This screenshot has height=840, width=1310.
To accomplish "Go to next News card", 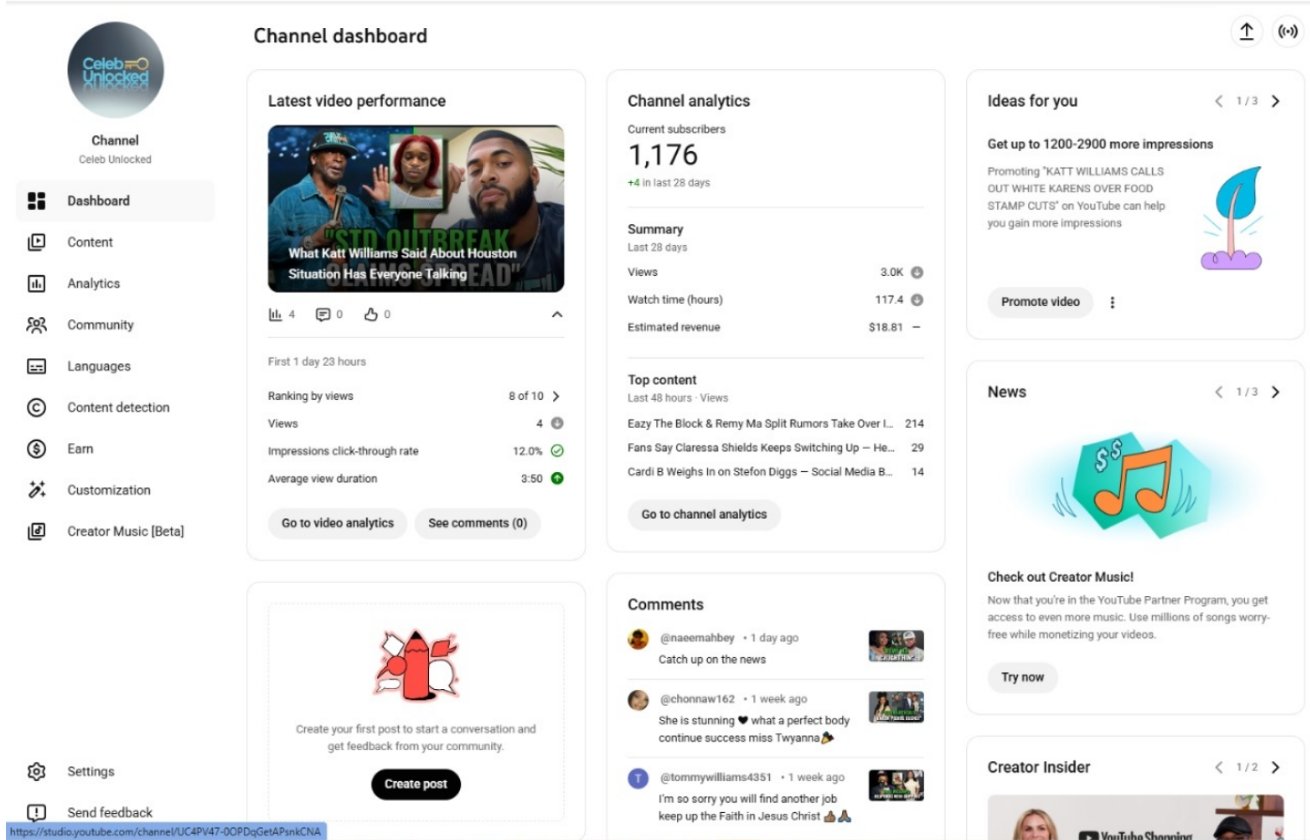I will pos(1275,392).
